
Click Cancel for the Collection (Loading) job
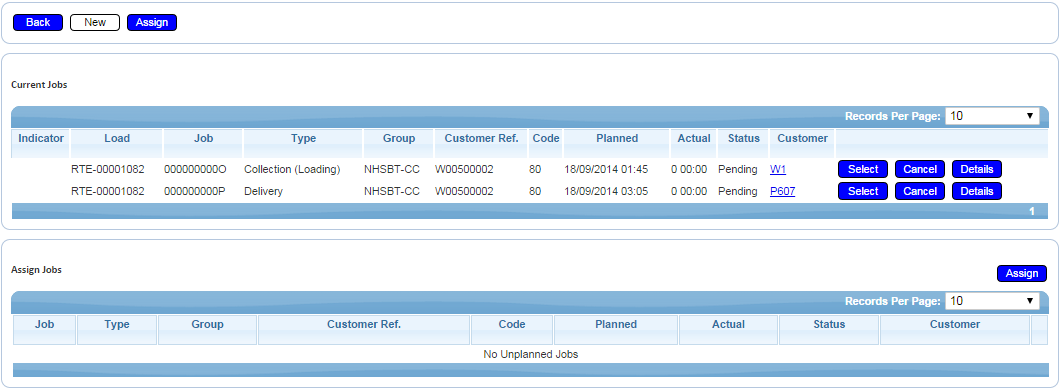[x=920, y=169]
